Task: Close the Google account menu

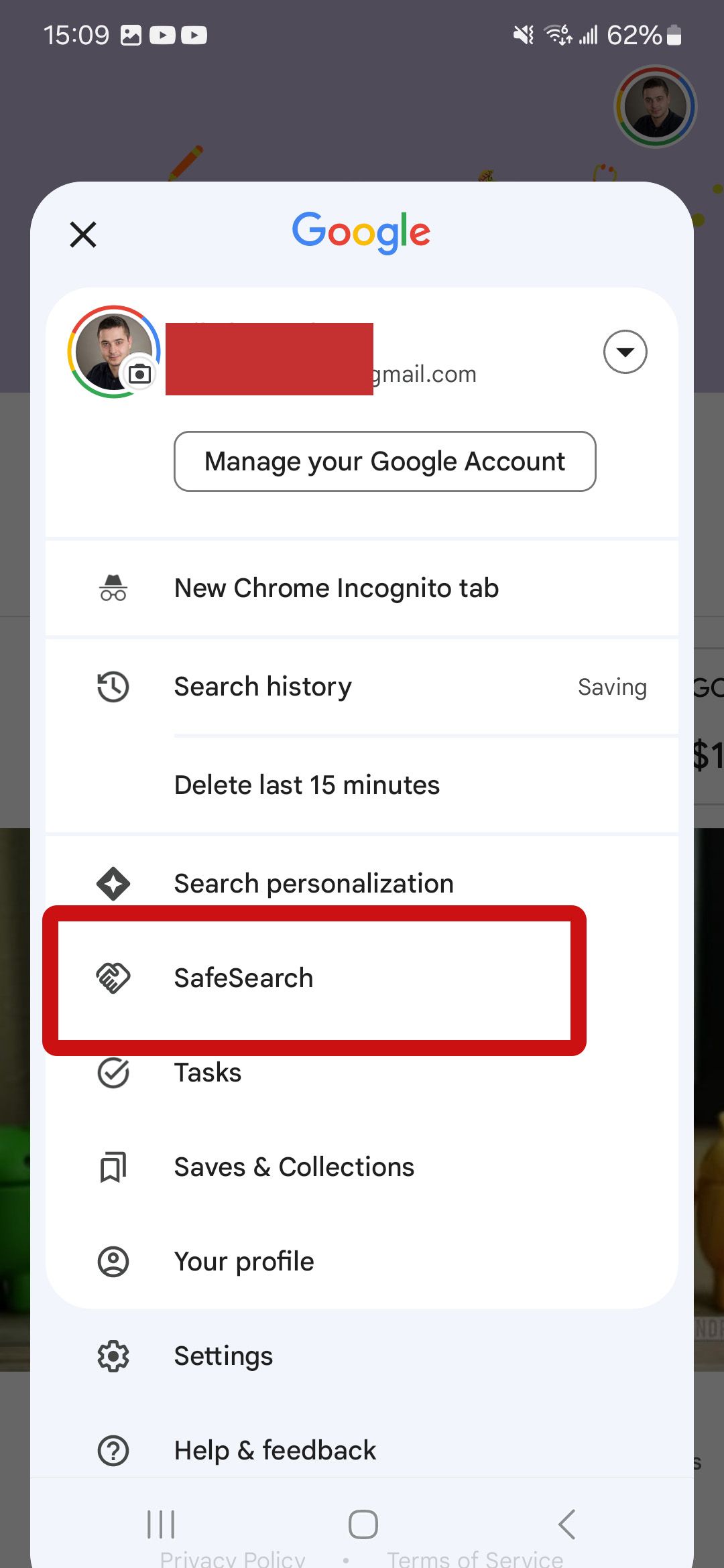Action: coord(82,234)
